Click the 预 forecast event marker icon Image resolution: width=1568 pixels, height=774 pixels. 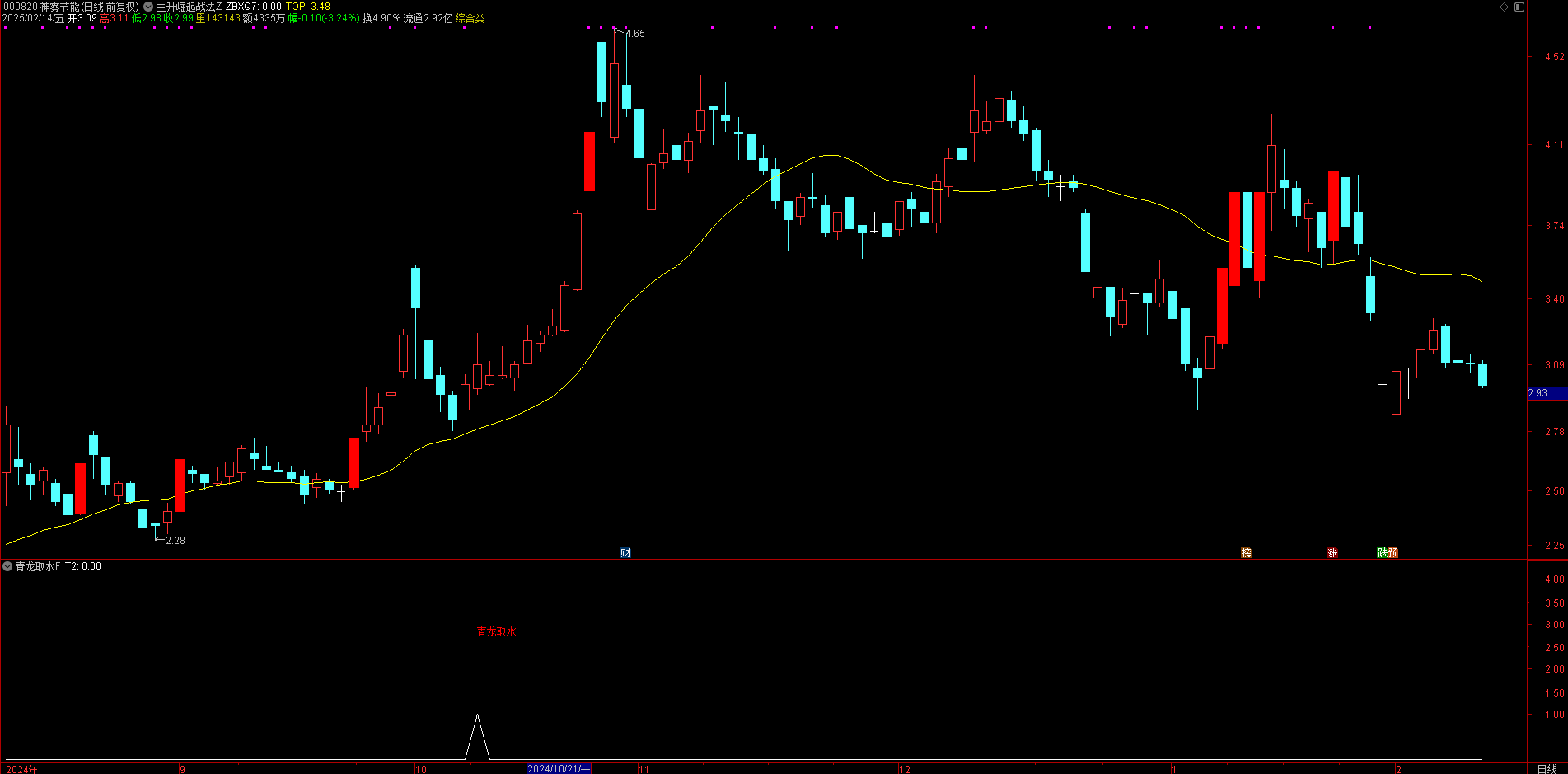1392,552
